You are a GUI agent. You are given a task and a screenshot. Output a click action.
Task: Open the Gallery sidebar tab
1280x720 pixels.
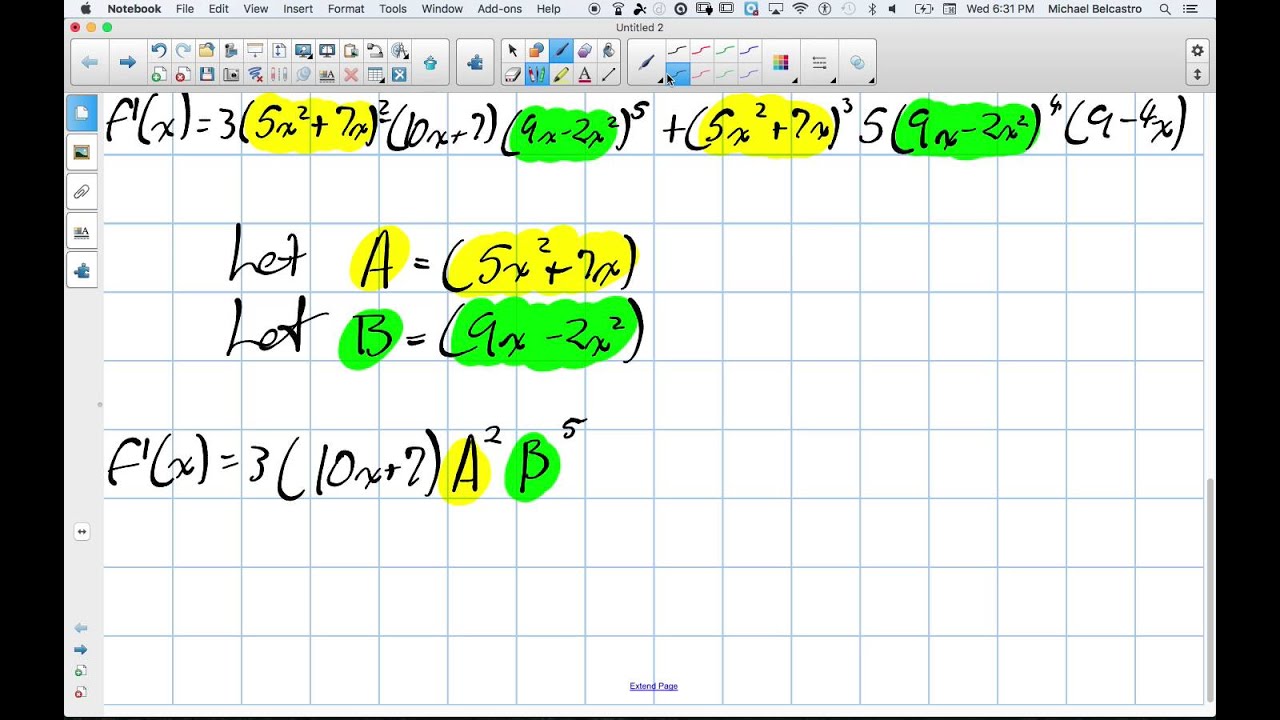(x=82, y=152)
